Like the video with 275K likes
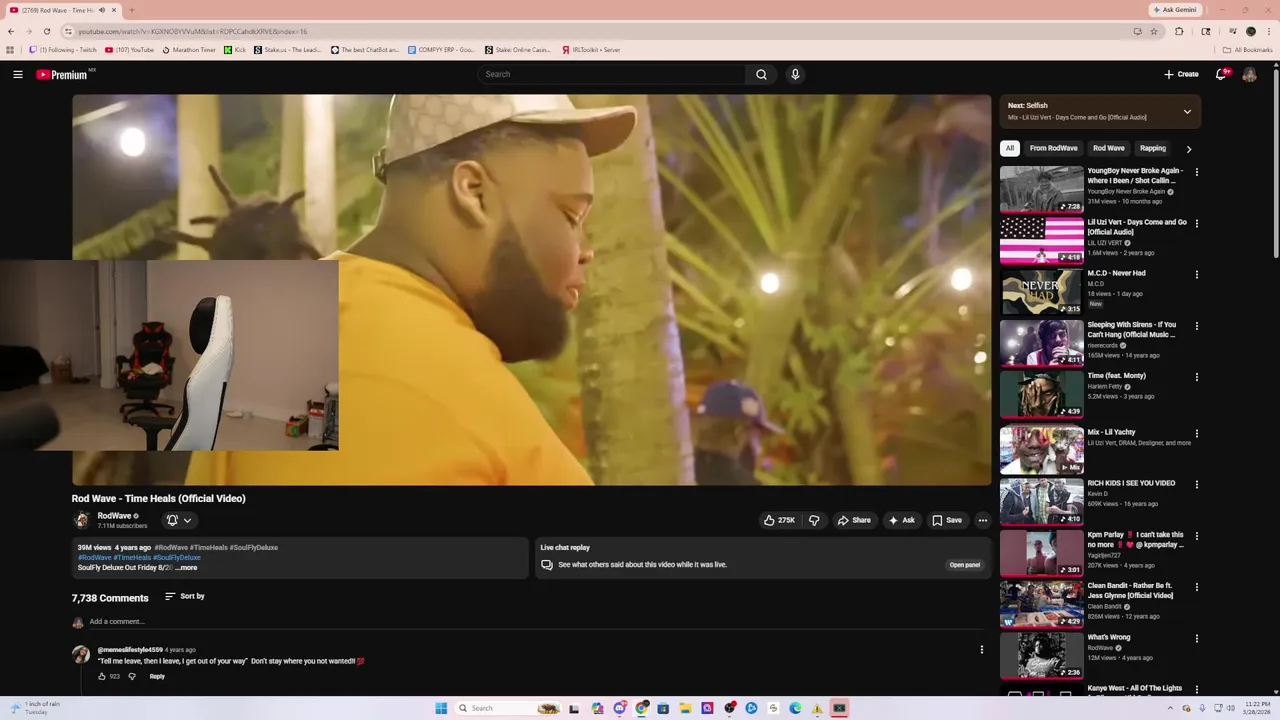1280x720 pixels. coord(779,520)
